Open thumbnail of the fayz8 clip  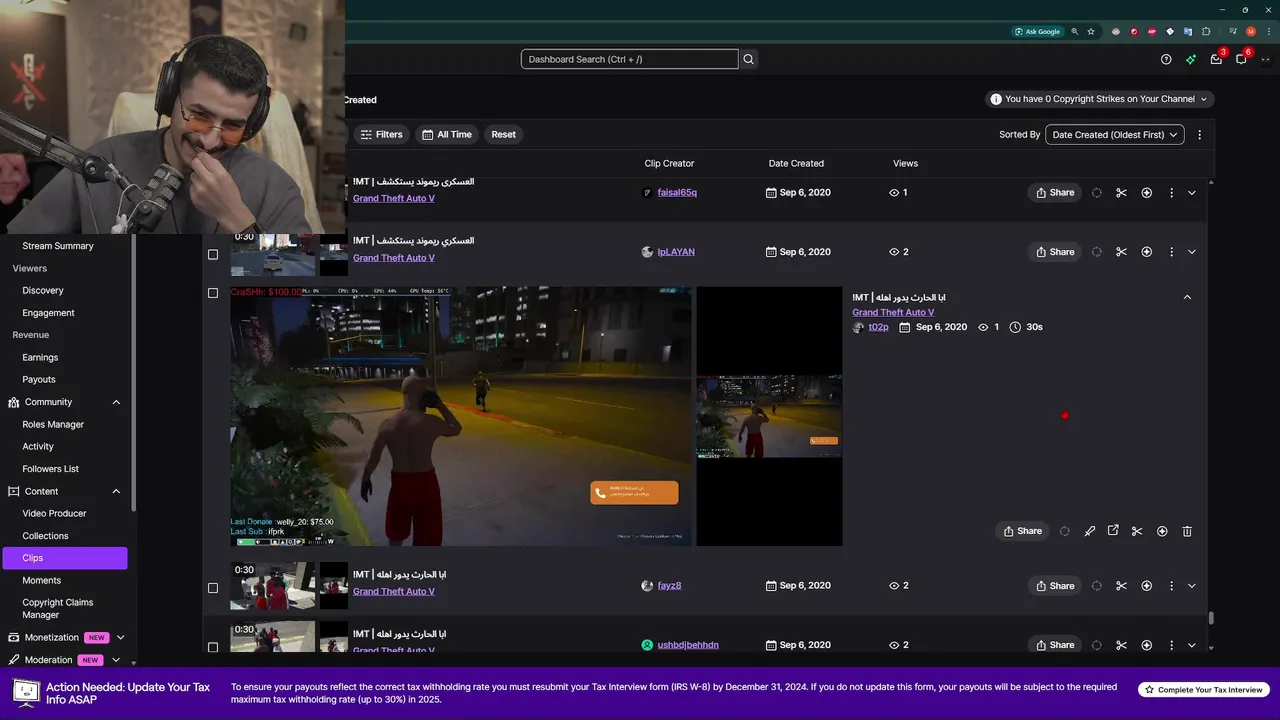pos(273,586)
